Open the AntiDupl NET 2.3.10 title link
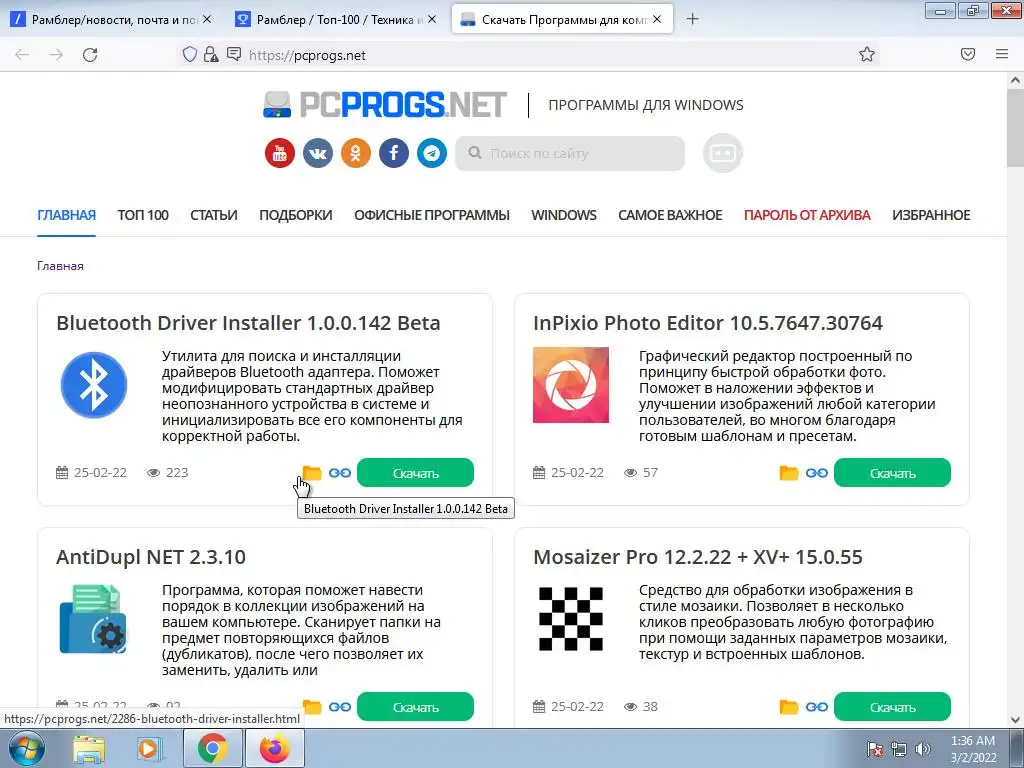Screen dimensions: 1024x768 click(x=151, y=557)
